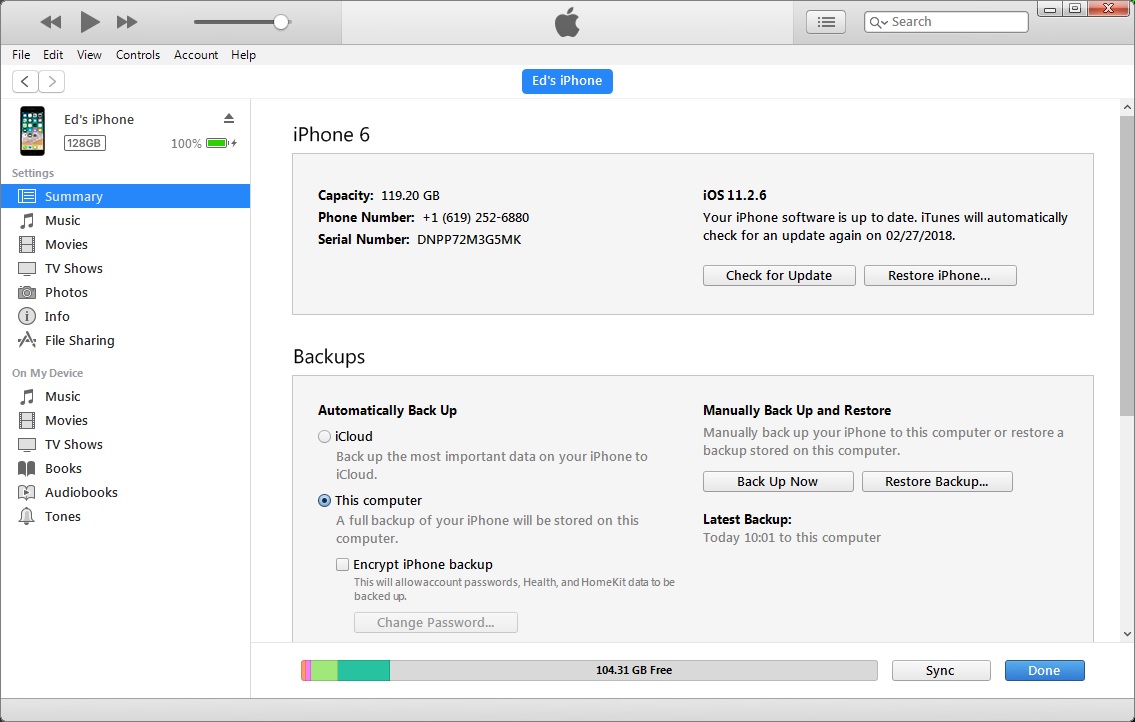Select Audiobooks in the sidebar
This screenshot has height=722, width=1135.
pos(75,492)
